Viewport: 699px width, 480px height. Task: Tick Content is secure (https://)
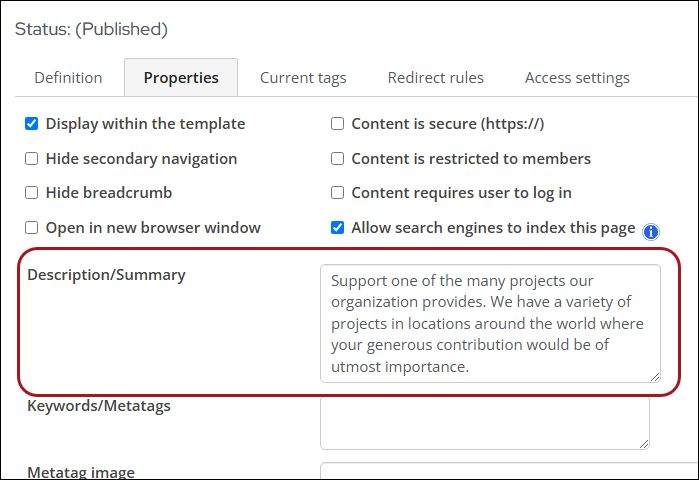(337, 123)
